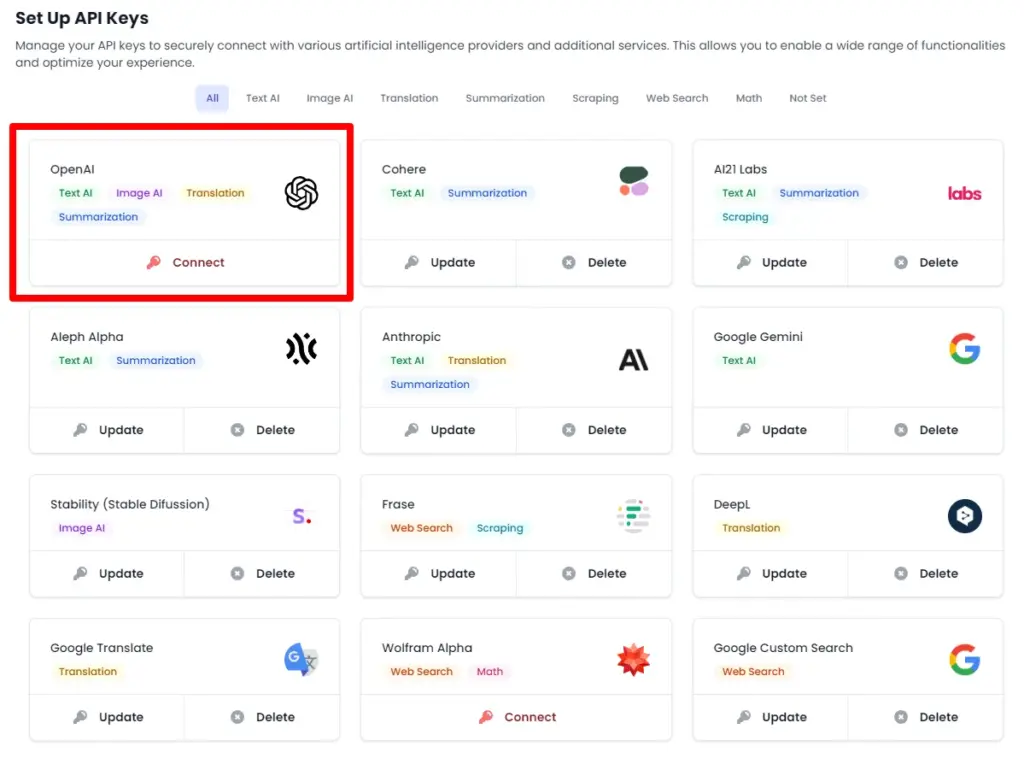The image size is (1024, 764).
Task: Open the Not Set filter tab
Action: (x=807, y=98)
